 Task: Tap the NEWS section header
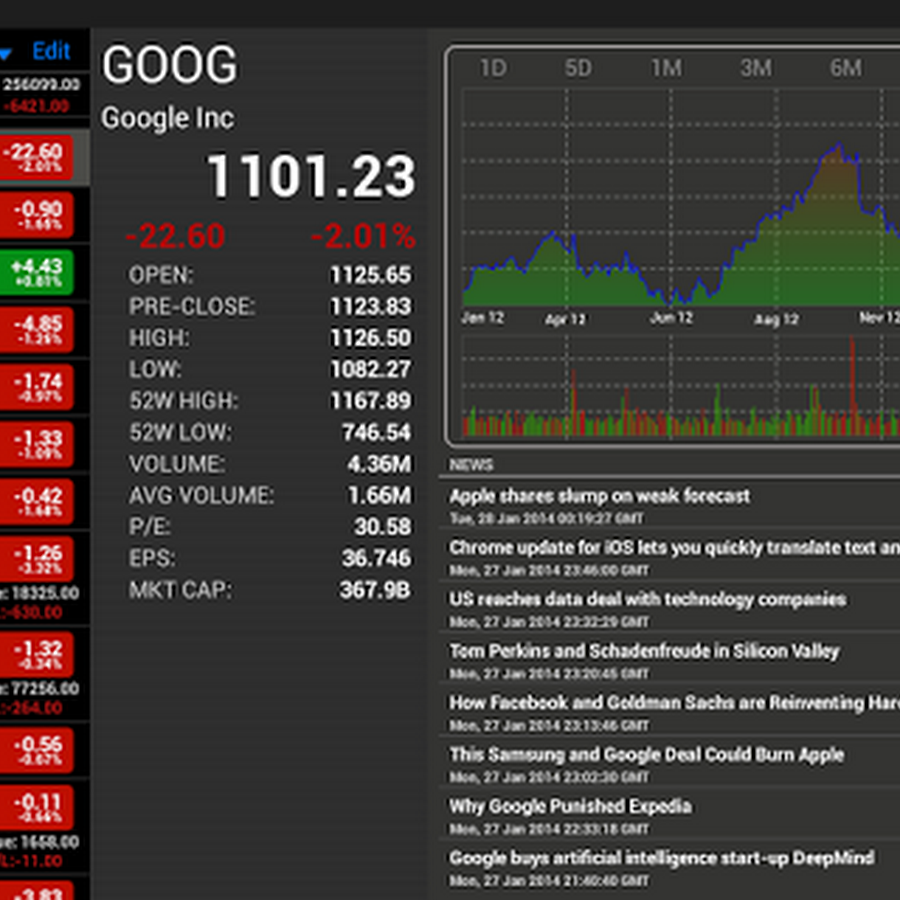click(x=471, y=464)
